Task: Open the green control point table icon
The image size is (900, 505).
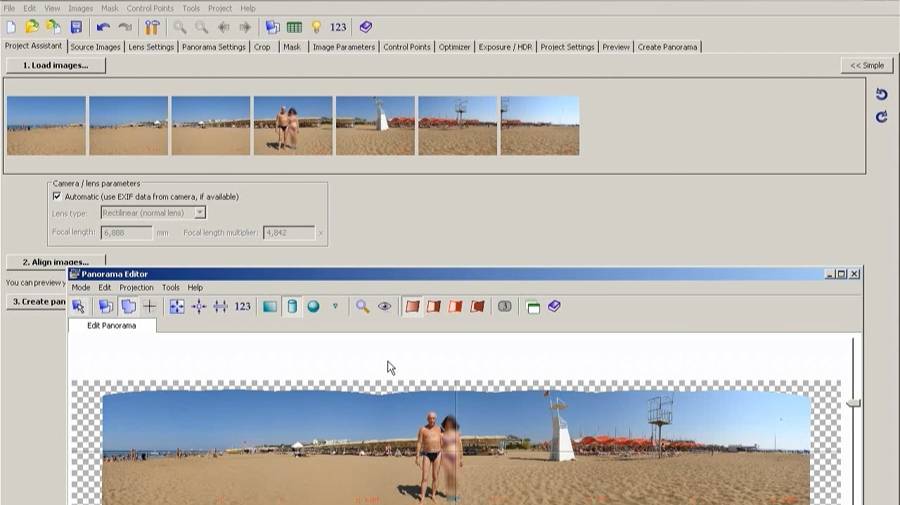Action: [294, 27]
